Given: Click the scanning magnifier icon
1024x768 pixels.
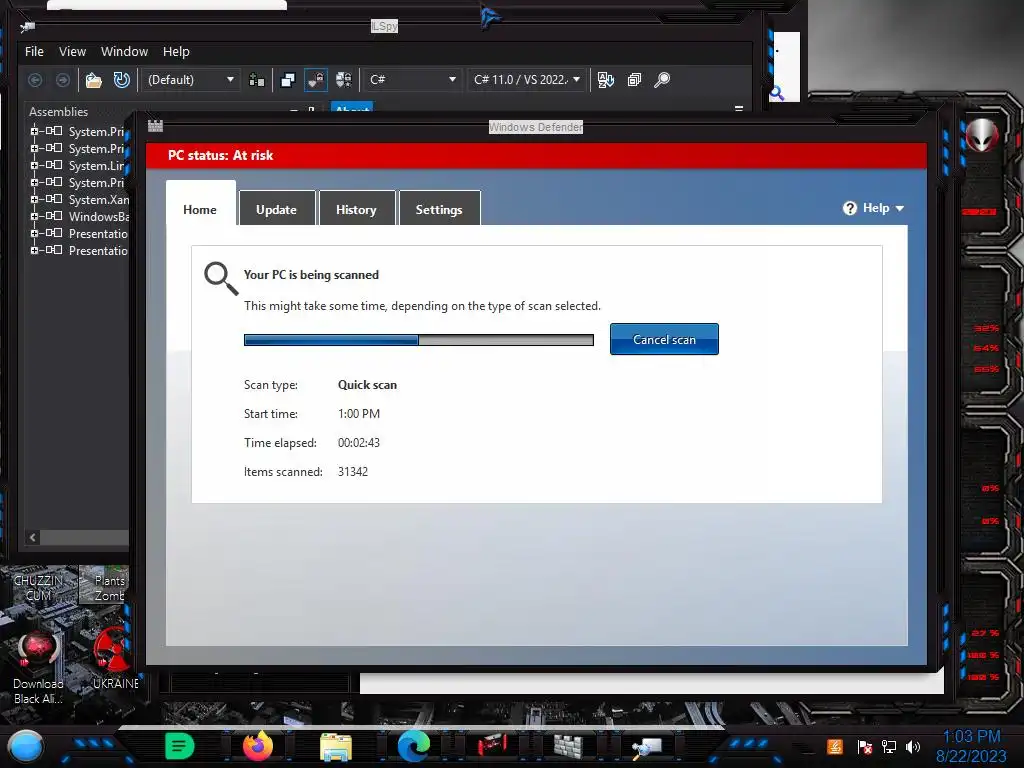Looking at the screenshot, I should coord(221,278).
